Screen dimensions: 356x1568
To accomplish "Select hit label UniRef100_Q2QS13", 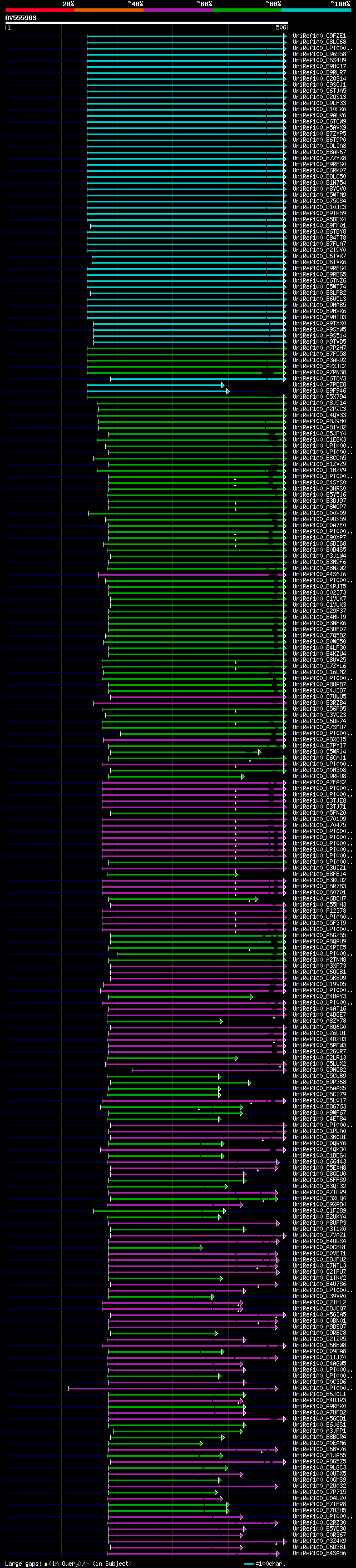I will [319, 97].
